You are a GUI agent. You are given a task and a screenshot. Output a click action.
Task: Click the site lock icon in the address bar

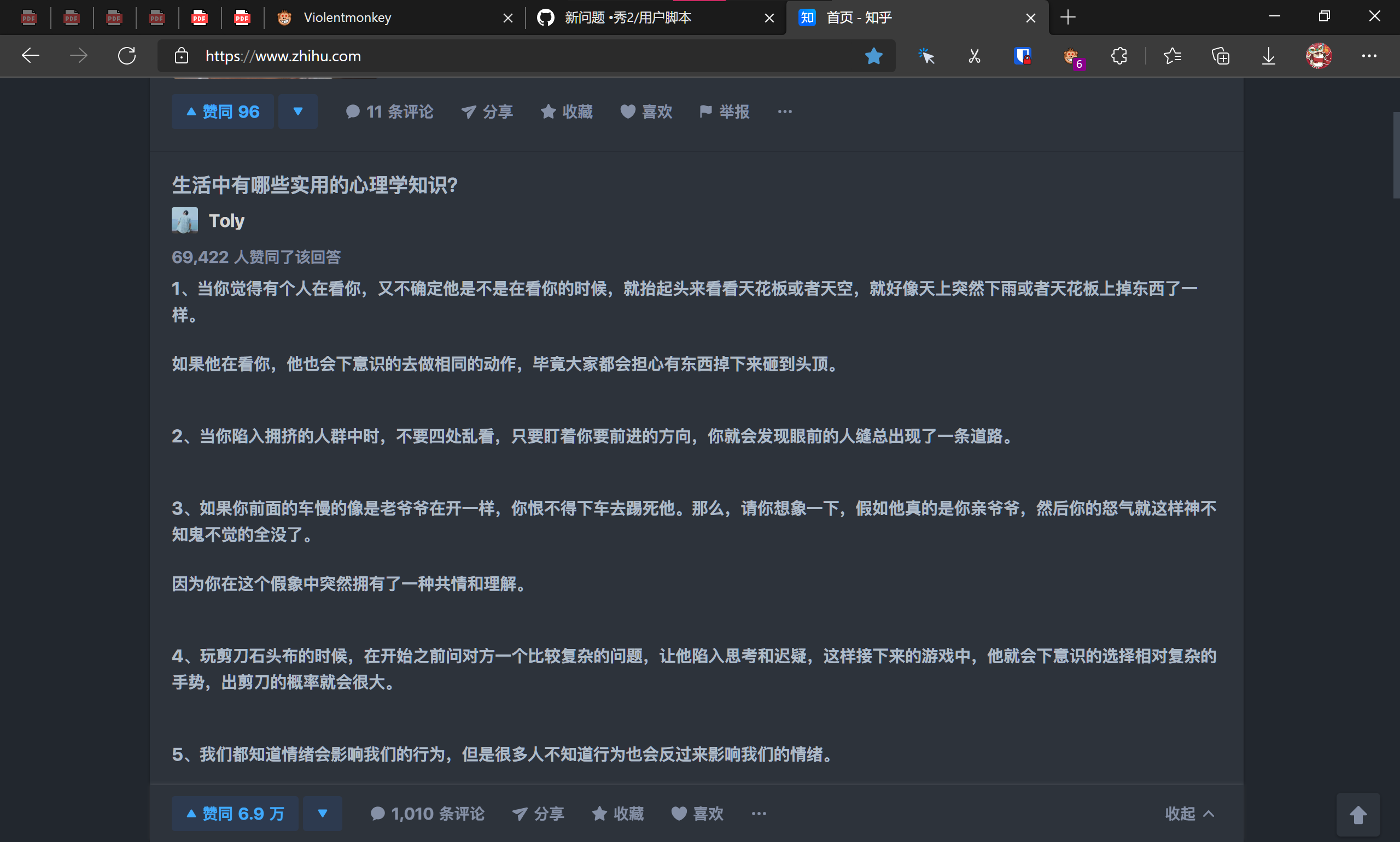click(x=181, y=56)
